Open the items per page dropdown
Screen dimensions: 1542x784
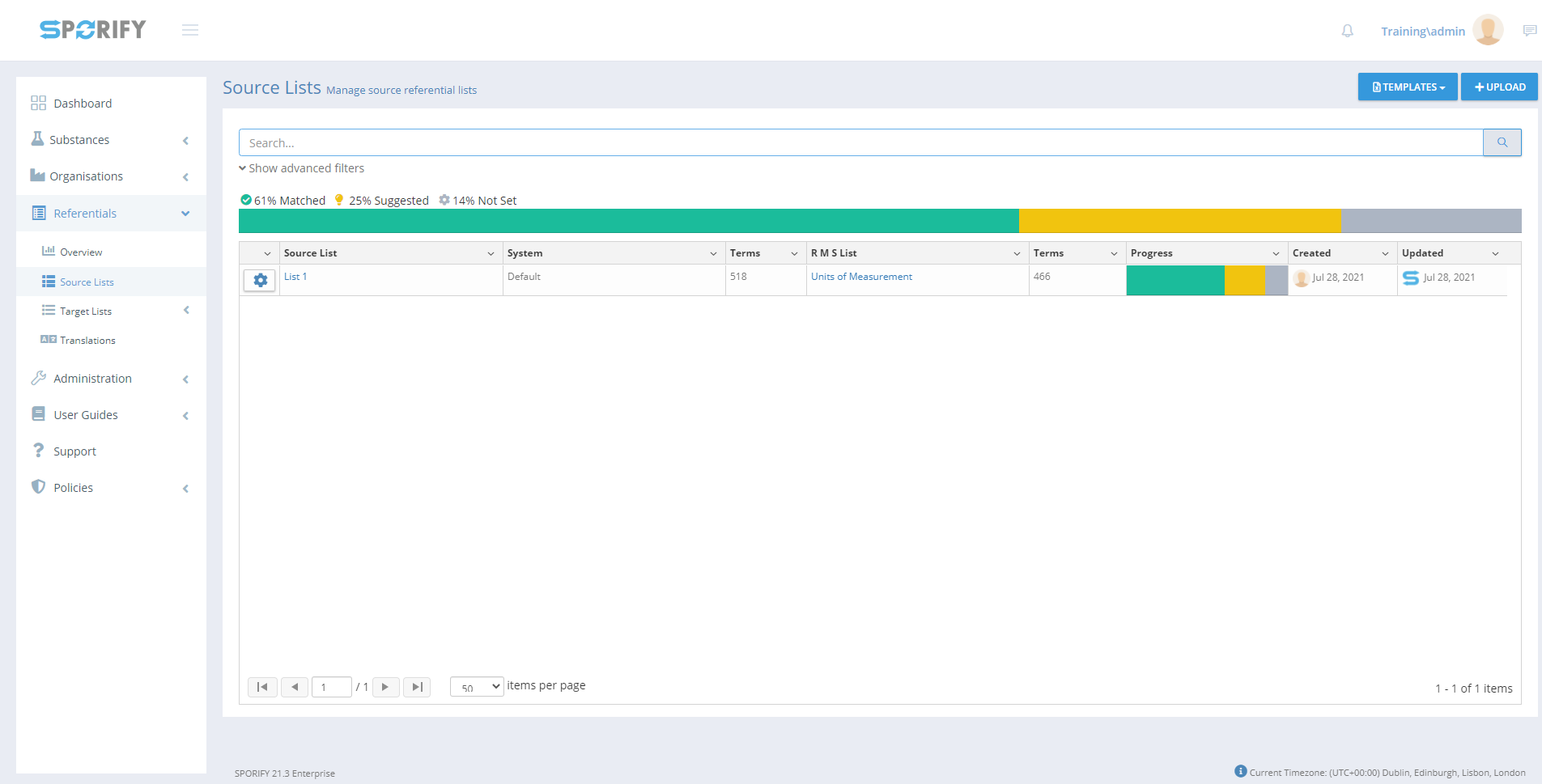pos(477,687)
